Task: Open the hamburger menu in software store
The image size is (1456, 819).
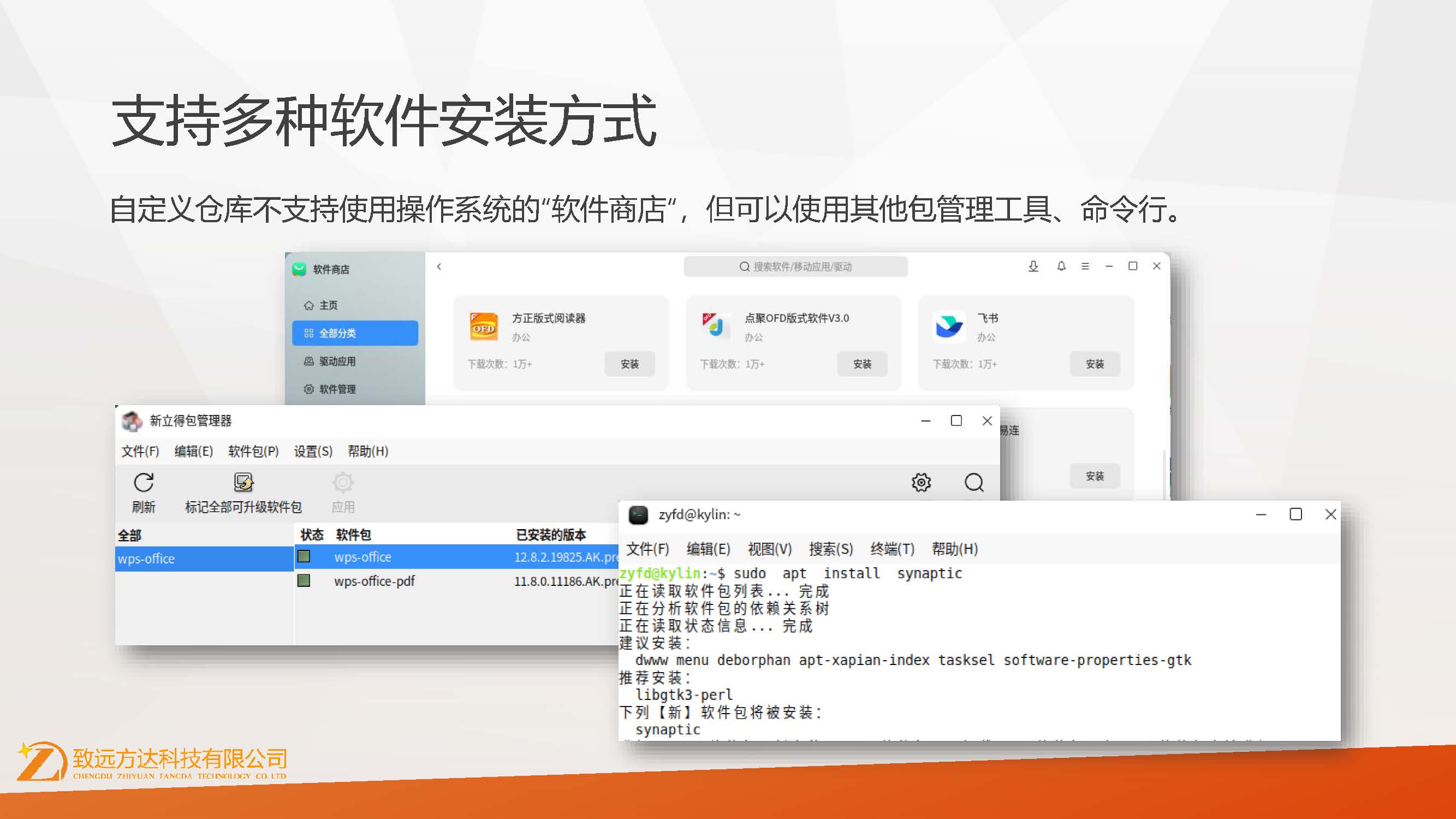Action: (x=1085, y=266)
